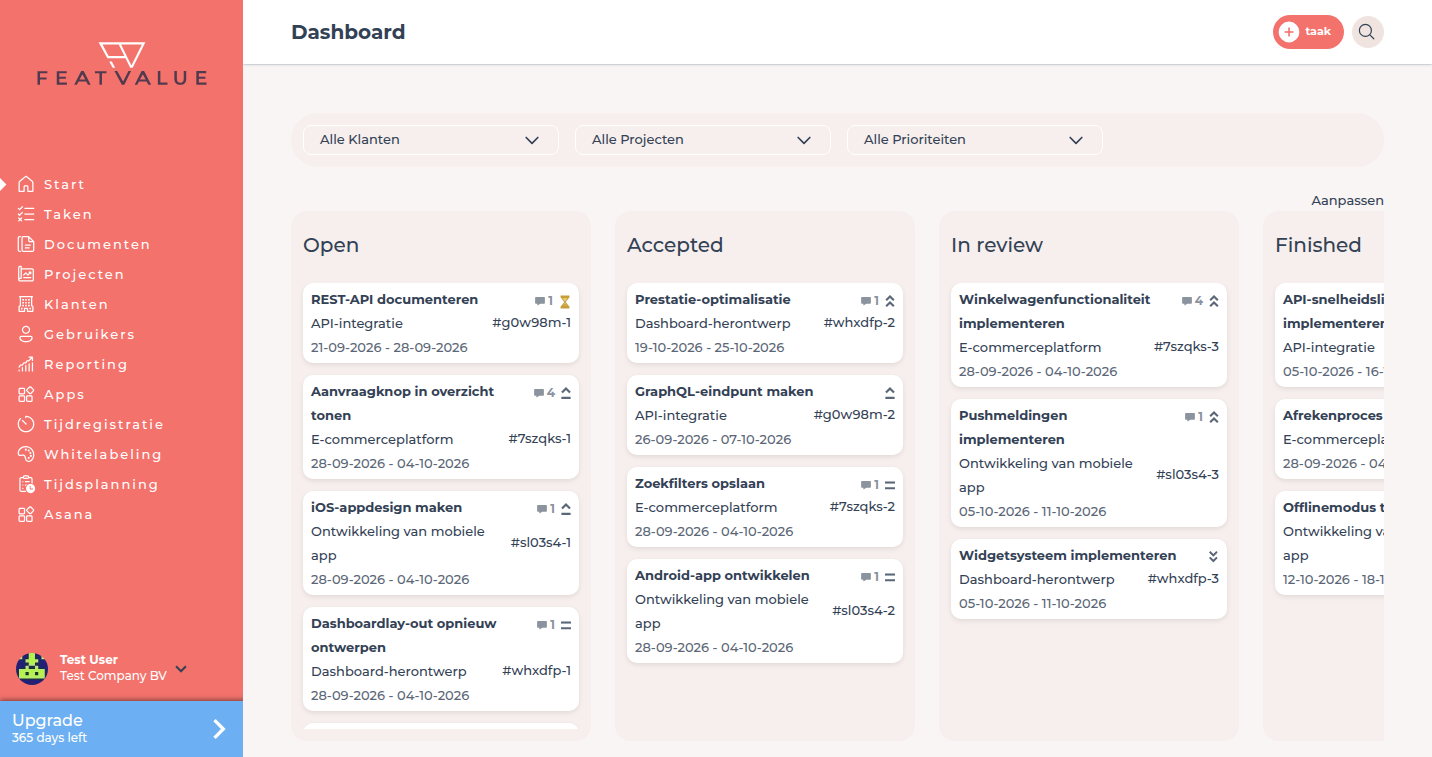Open the Alle Projecten dropdown
Image resolution: width=1432 pixels, height=757 pixels.
click(703, 140)
